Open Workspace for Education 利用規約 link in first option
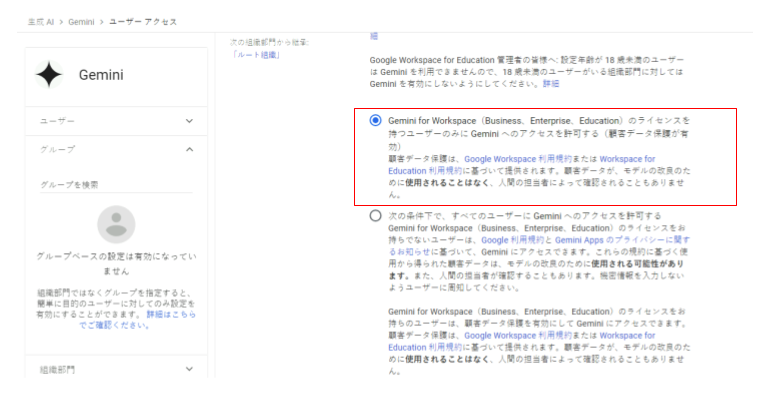768x404 pixels. 522,165
